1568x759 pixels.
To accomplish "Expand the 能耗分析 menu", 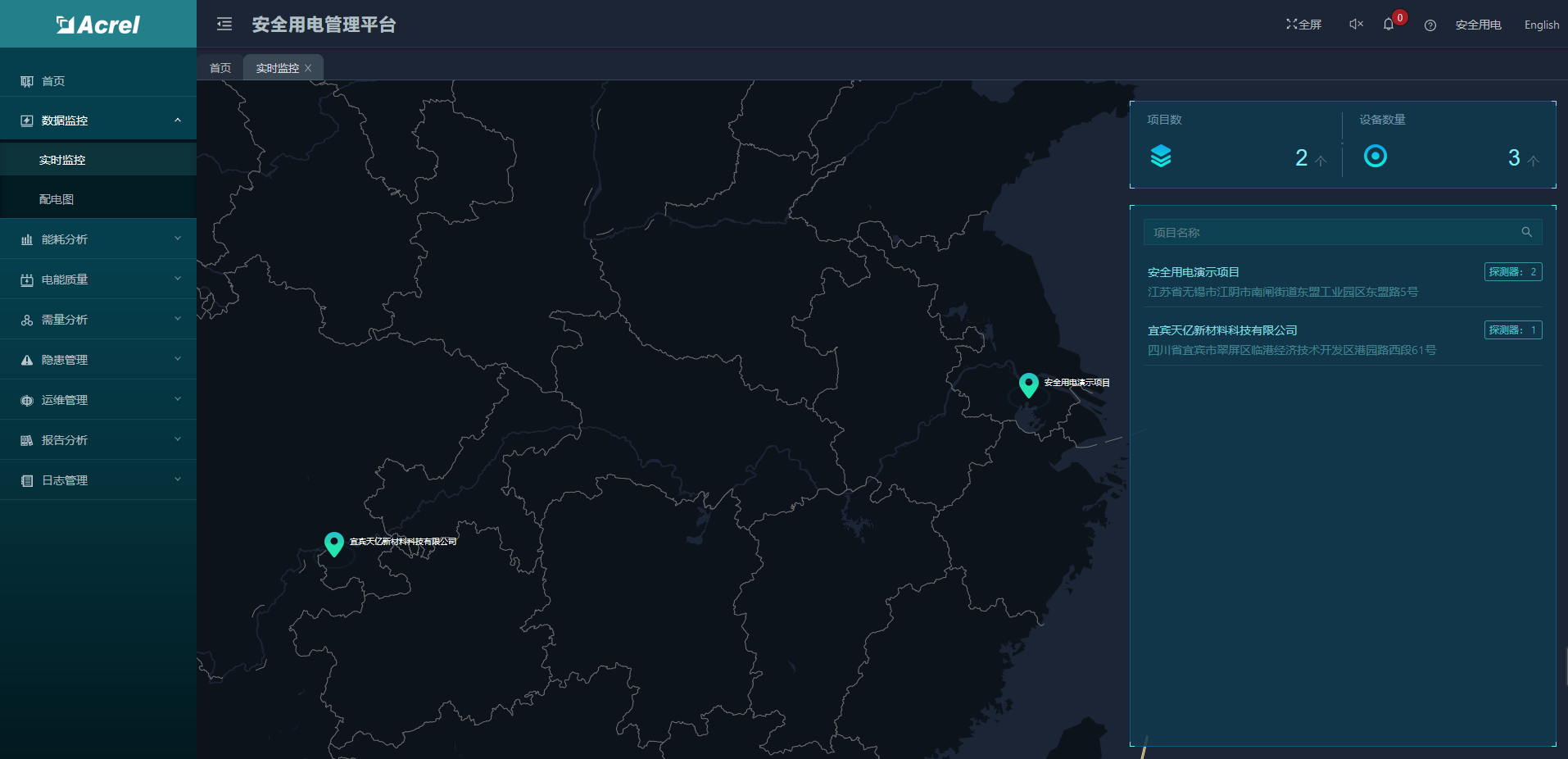I will [x=98, y=239].
